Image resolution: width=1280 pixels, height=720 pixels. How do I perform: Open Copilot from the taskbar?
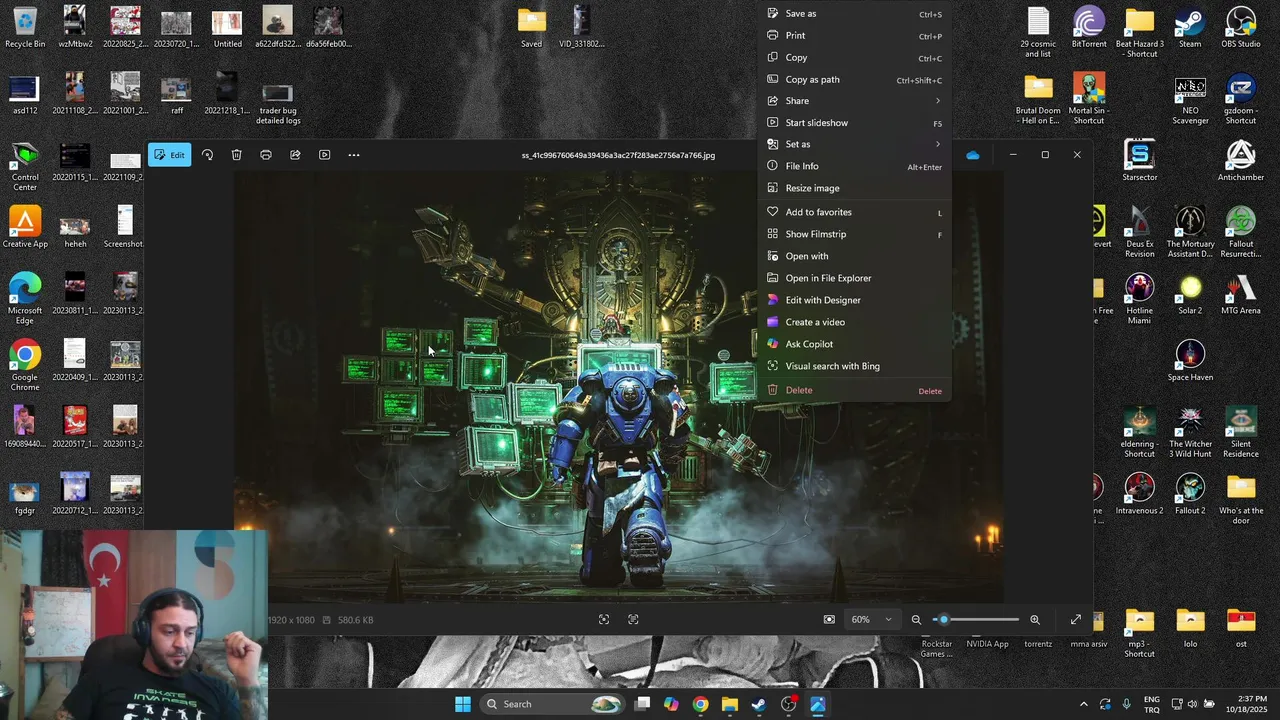click(671, 704)
